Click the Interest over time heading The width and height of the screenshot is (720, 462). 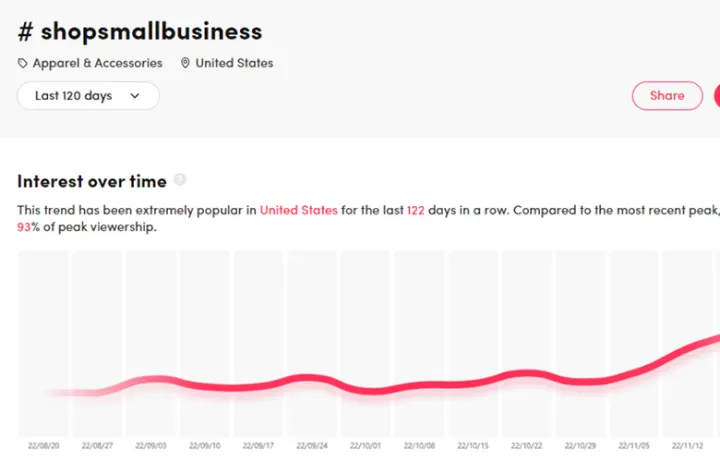92,181
